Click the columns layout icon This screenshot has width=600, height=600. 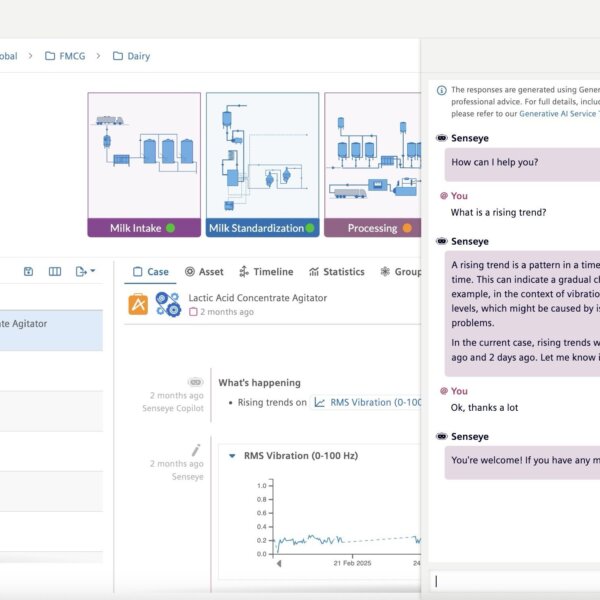55,271
